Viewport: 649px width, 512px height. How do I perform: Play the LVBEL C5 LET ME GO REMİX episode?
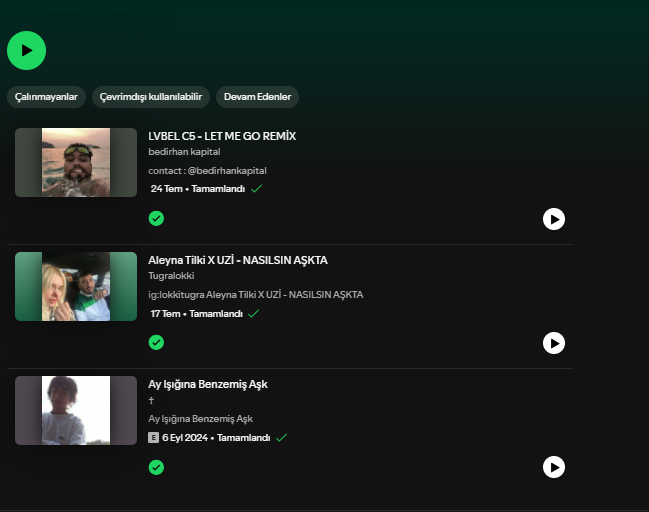pos(554,219)
